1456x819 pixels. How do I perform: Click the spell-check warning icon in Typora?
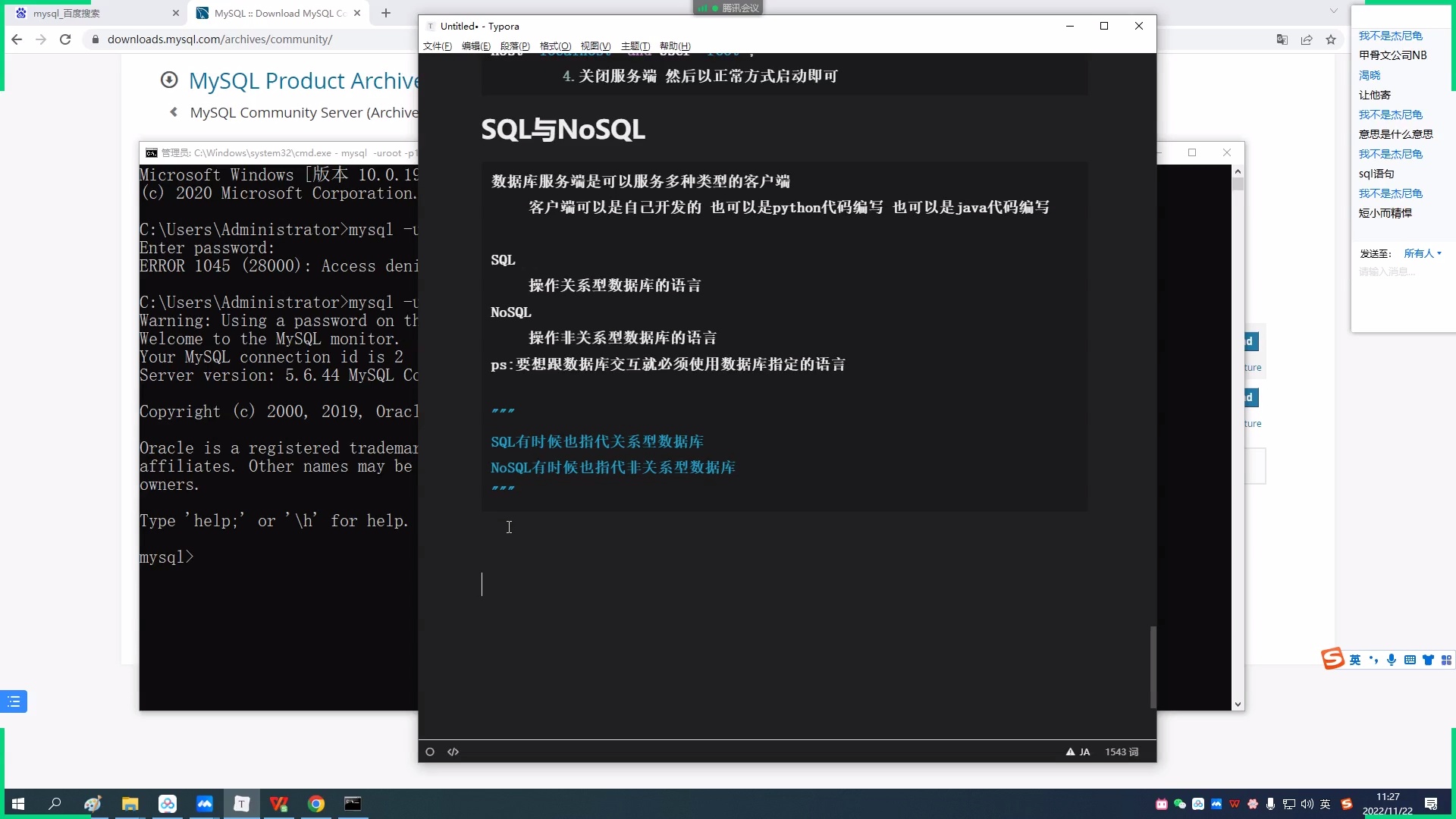click(x=1070, y=752)
